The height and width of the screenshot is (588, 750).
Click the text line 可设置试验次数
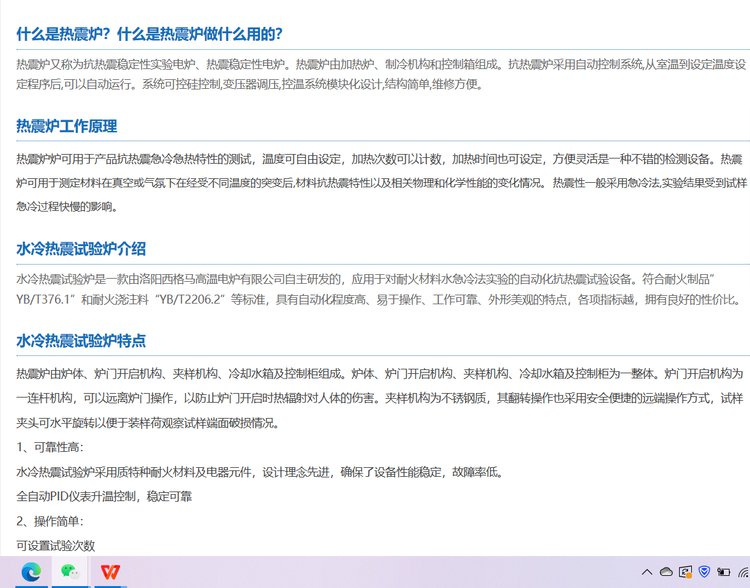(56, 546)
